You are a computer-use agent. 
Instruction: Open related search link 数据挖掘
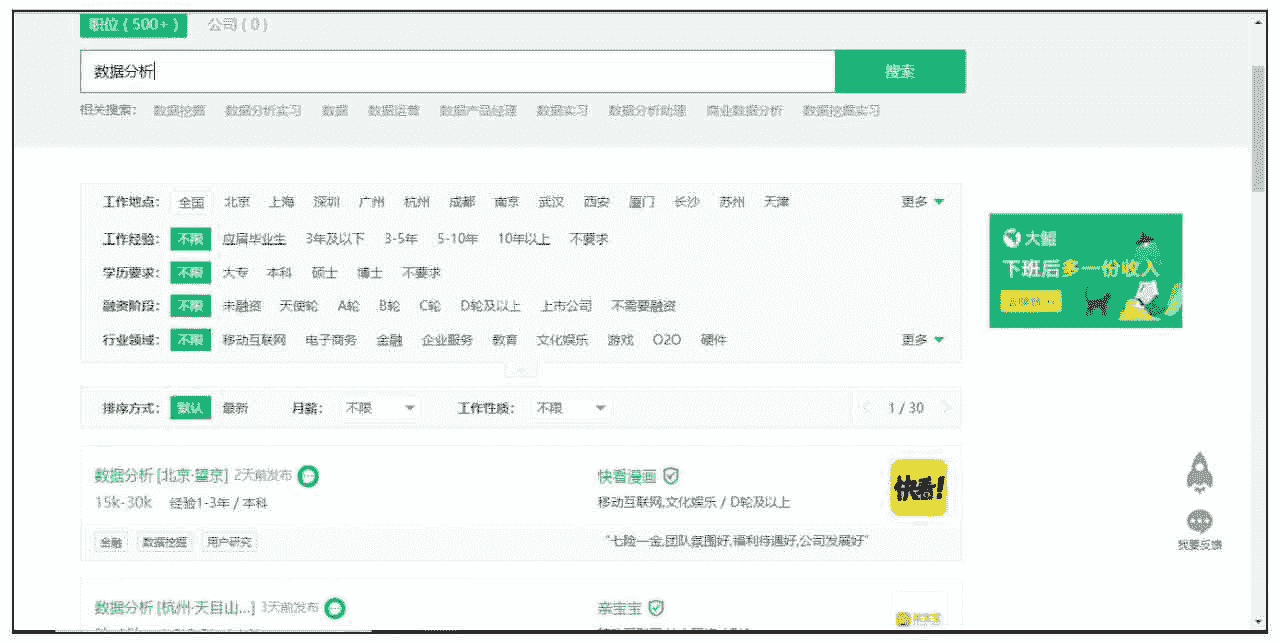pos(179,111)
